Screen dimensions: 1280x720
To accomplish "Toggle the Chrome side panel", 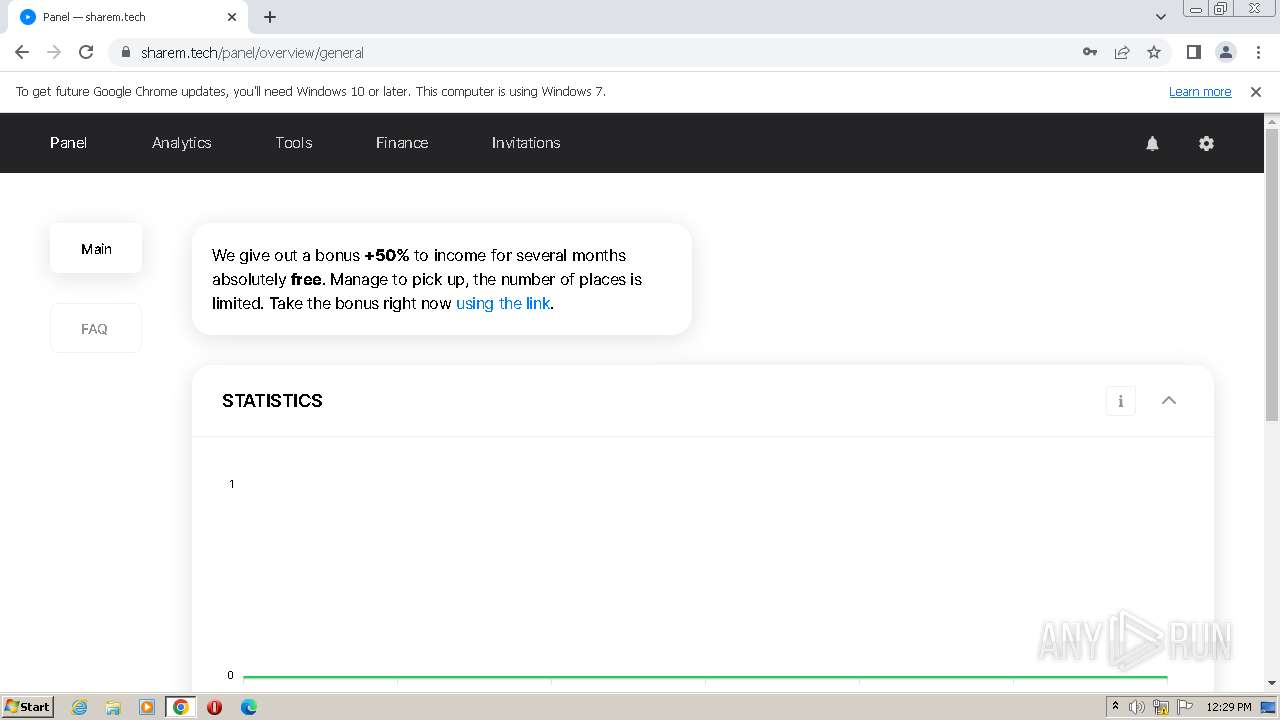I will pos(1194,52).
